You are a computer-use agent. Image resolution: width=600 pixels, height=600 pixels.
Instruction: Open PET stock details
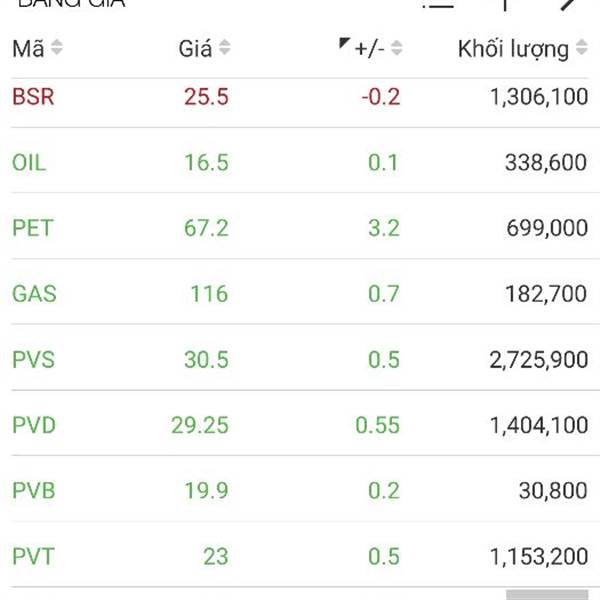pyautogui.click(x=300, y=228)
